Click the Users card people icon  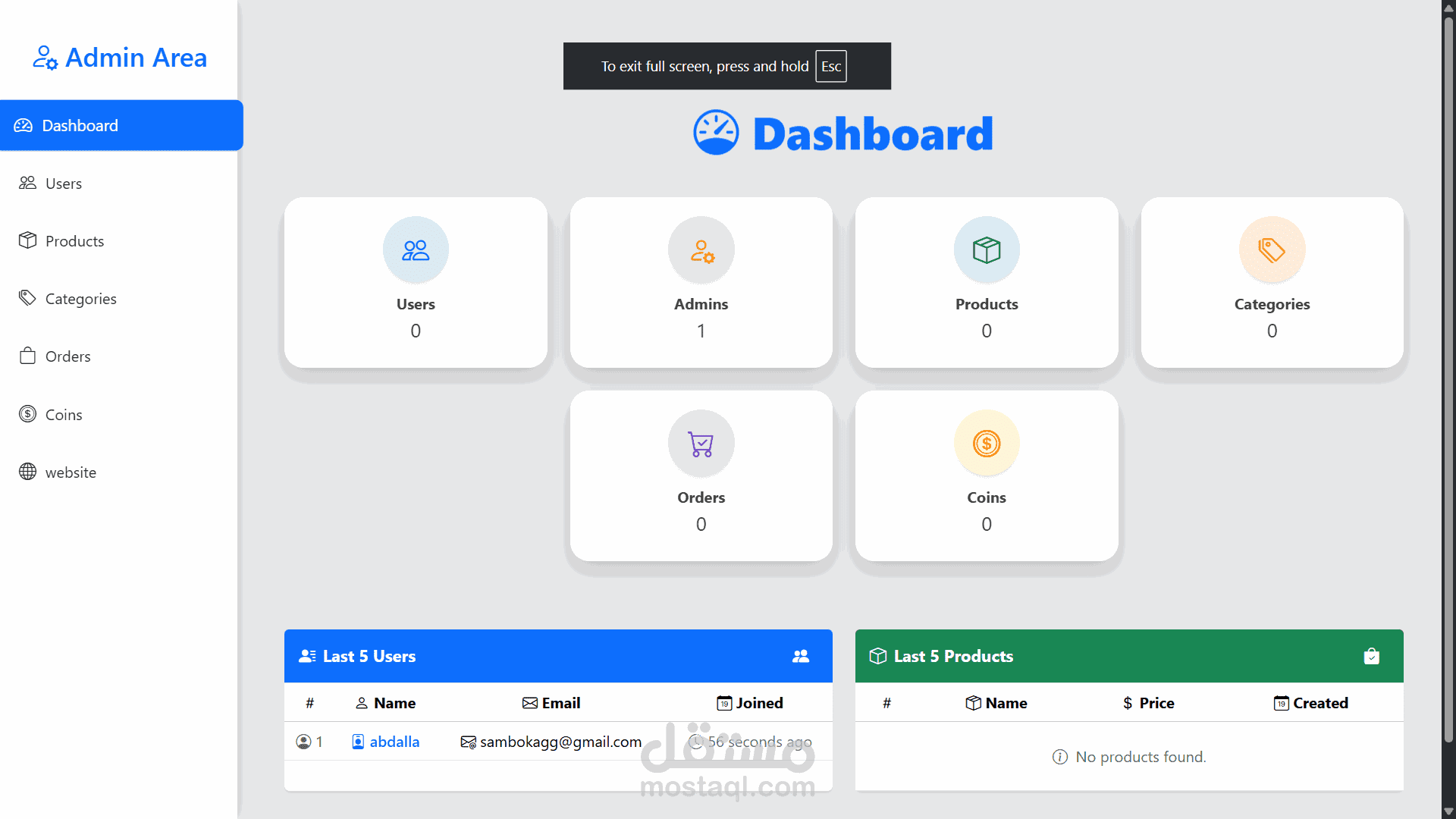pos(416,250)
